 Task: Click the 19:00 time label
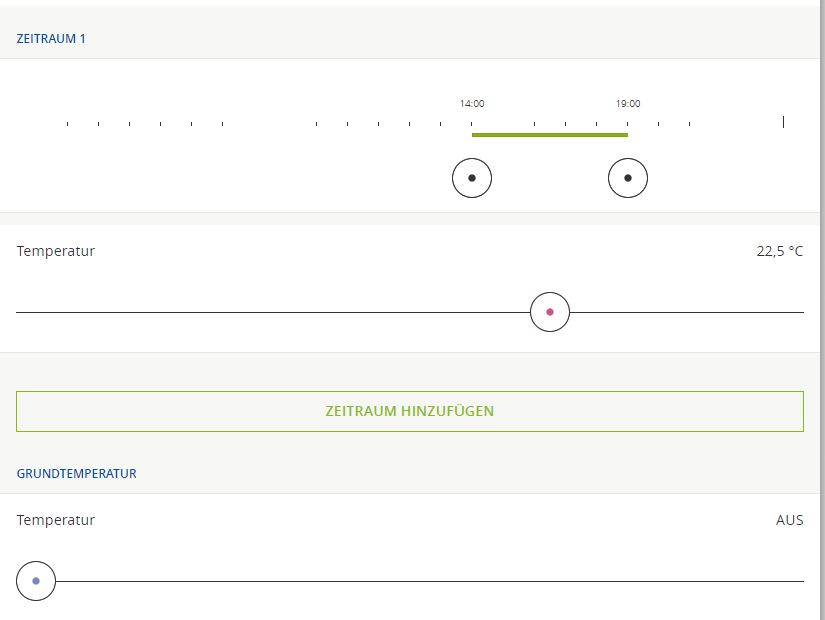coord(628,103)
